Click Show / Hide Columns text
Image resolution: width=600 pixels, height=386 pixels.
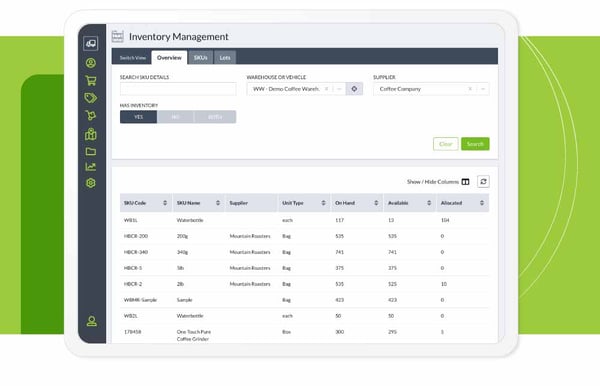[433, 182]
